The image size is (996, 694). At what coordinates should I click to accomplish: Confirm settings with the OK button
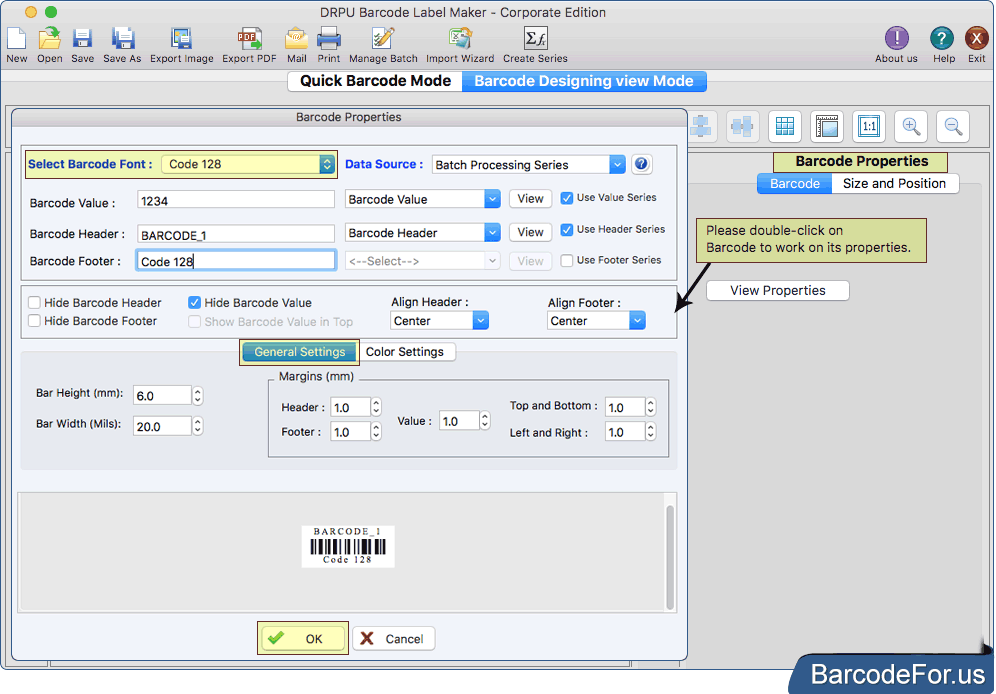(x=303, y=638)
